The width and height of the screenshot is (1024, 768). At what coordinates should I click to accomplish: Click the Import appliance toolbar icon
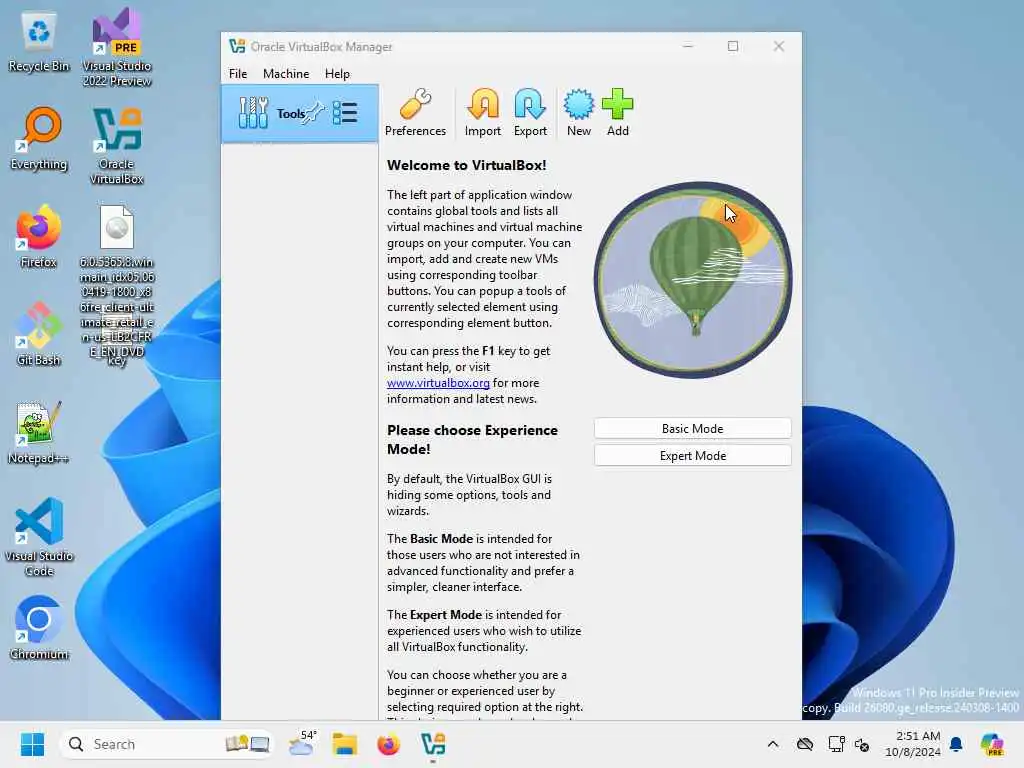pyautogui.click(x=483, y=112)
